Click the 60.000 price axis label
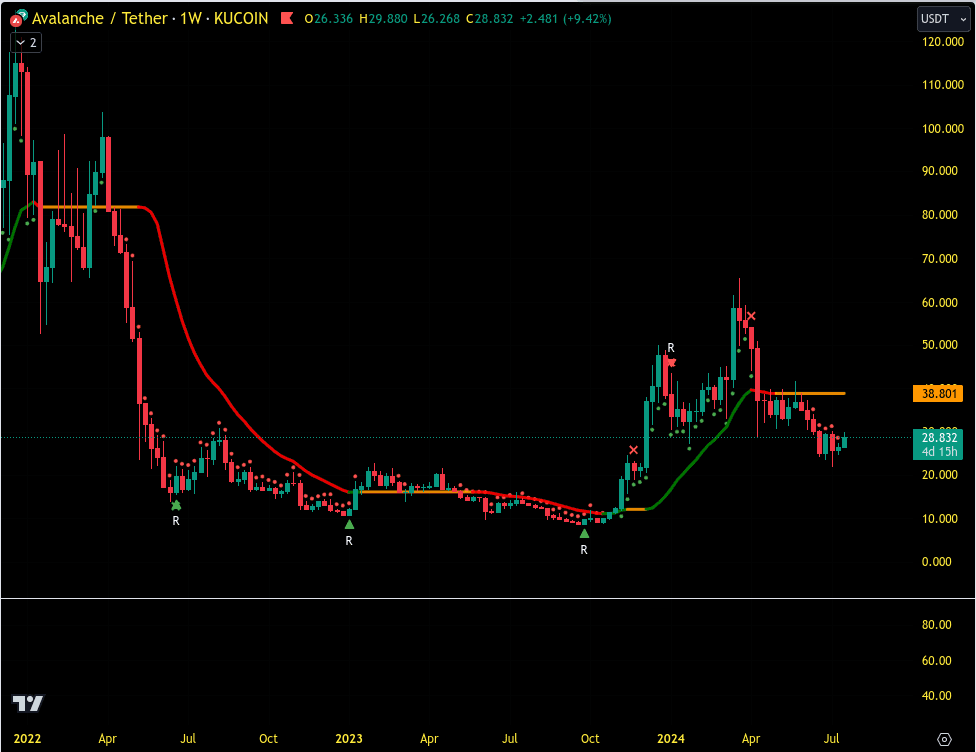976x752 pixels. (939, 303)
